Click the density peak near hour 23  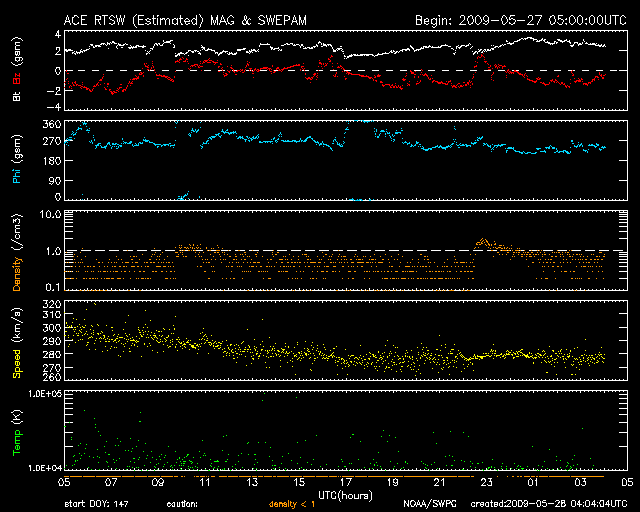483,241
